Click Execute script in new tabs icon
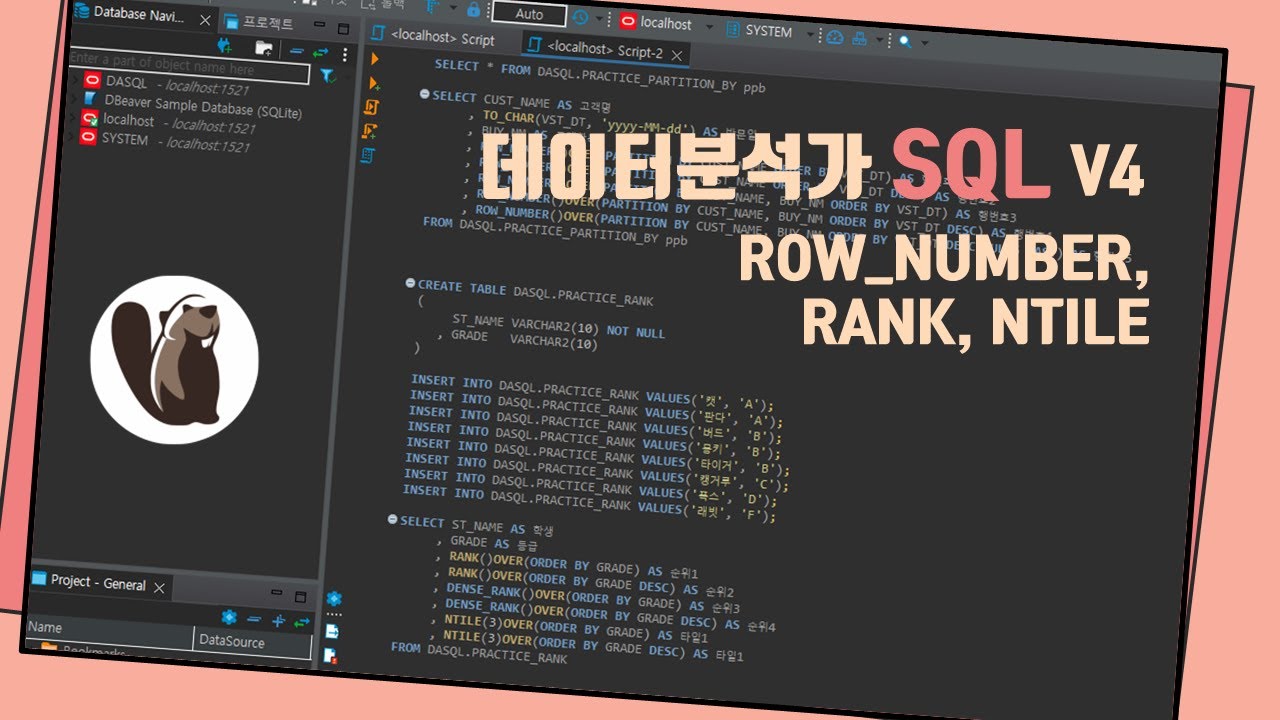 coord(370,131)
